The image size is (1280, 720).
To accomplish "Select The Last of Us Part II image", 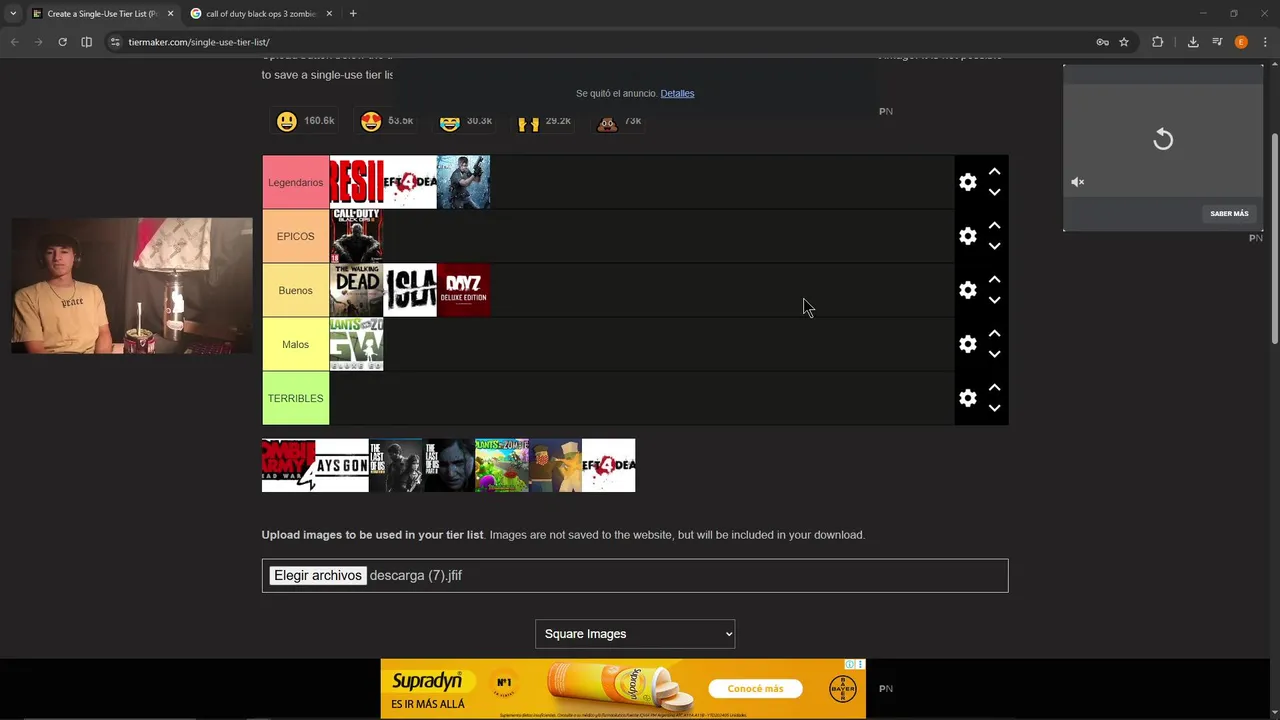I will click(449, 465).
